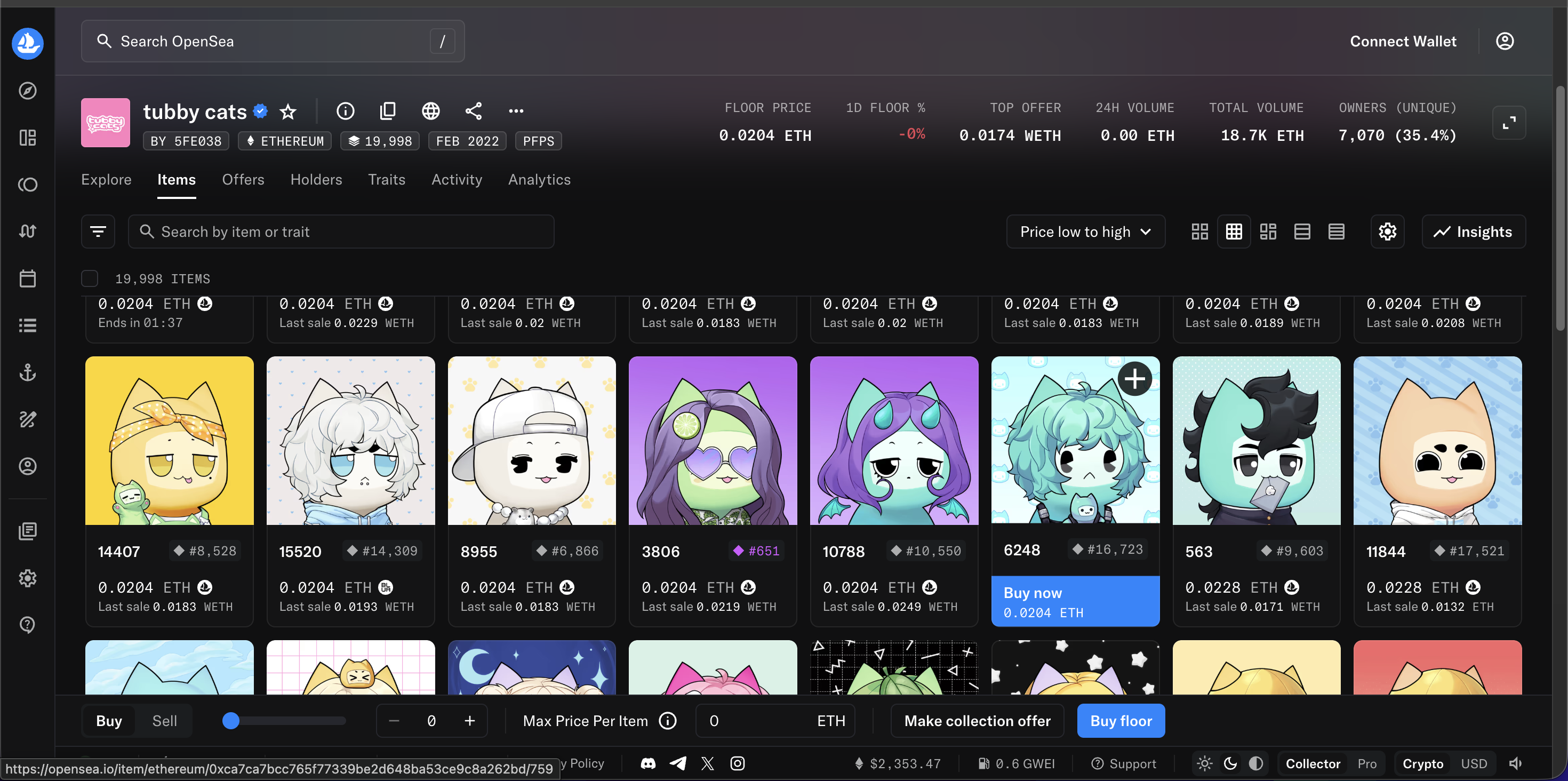Go to the Explore tab

coord(107,180)
